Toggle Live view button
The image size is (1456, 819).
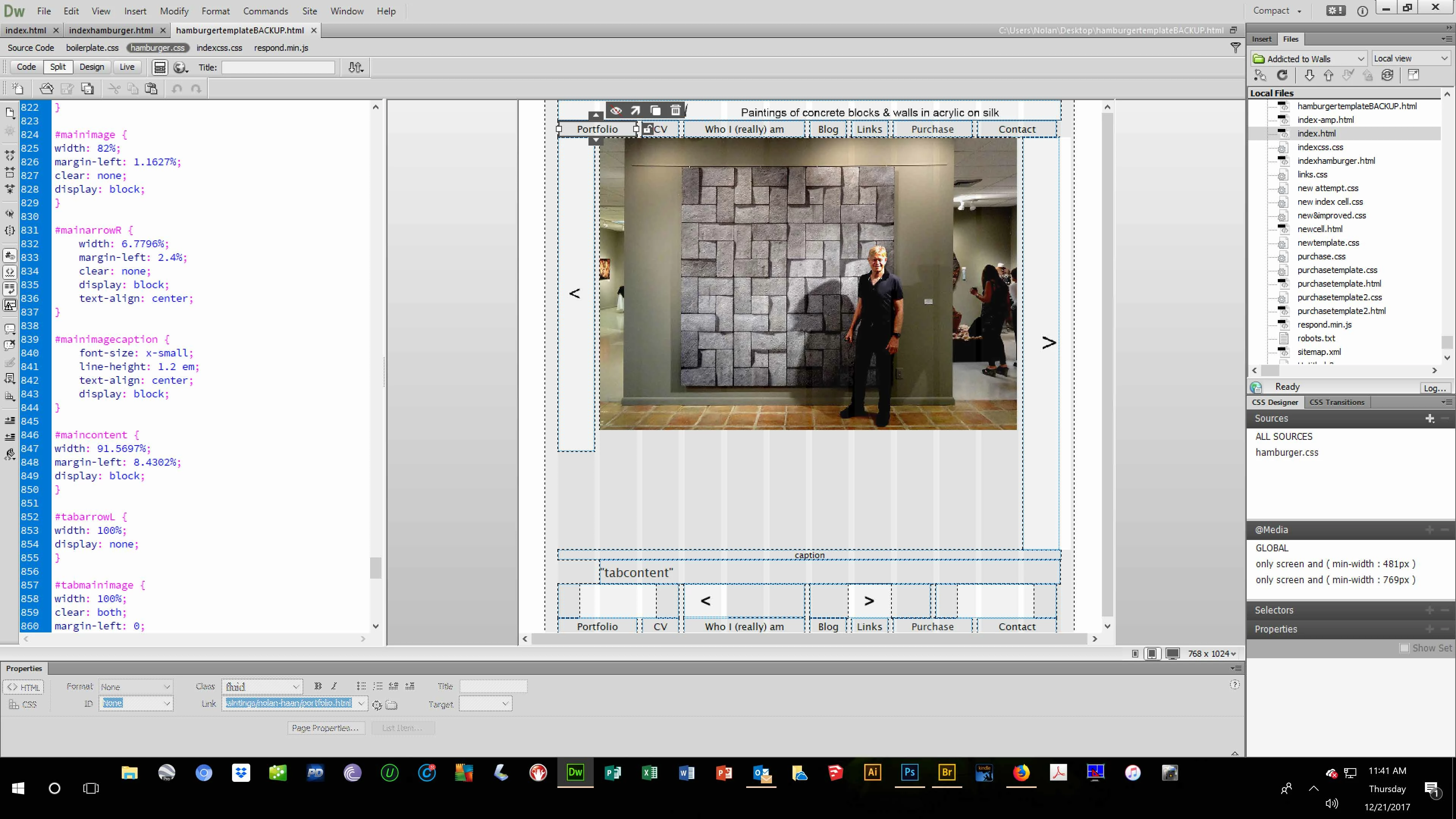click(x=127, y=67)
